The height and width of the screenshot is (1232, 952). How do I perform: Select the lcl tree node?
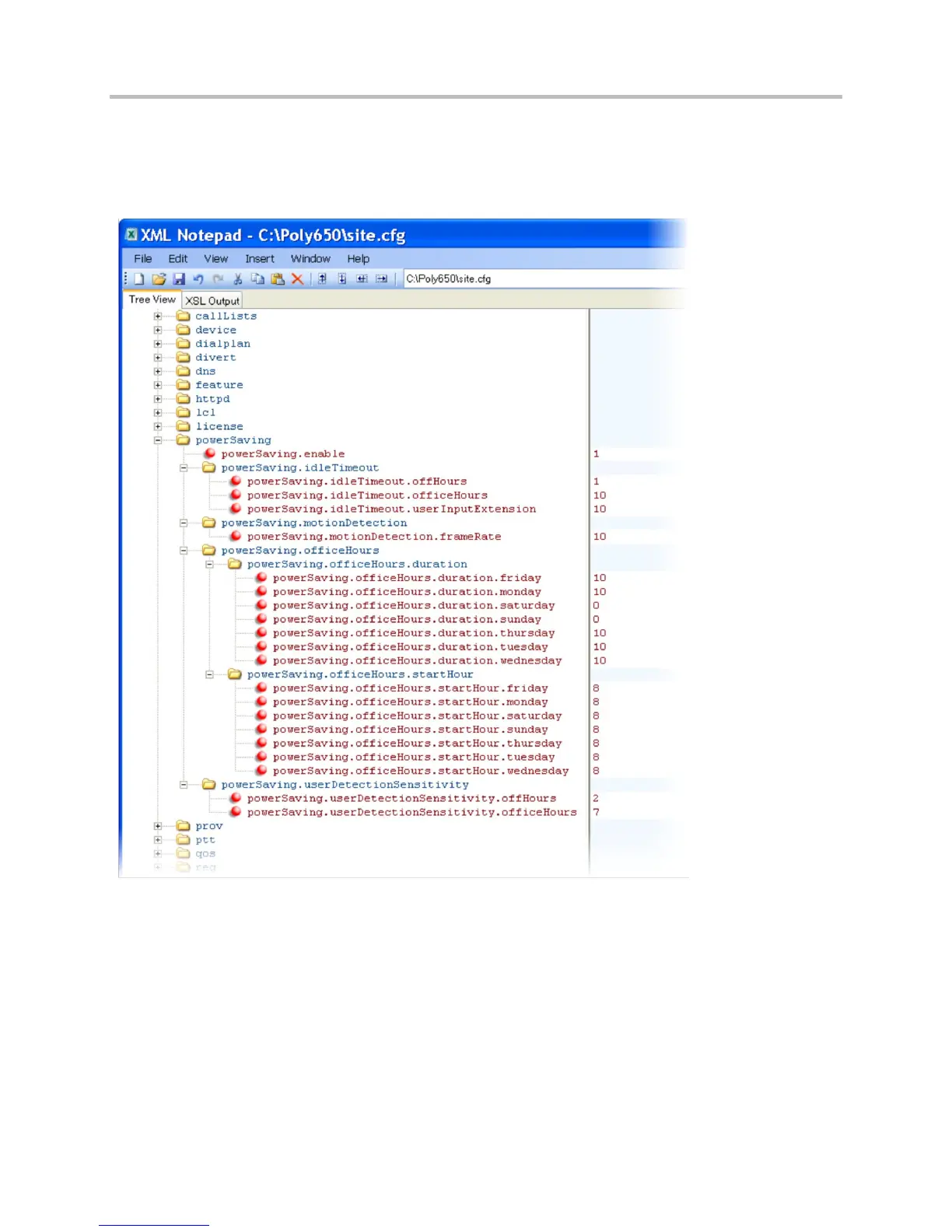(x=205, y=412)
